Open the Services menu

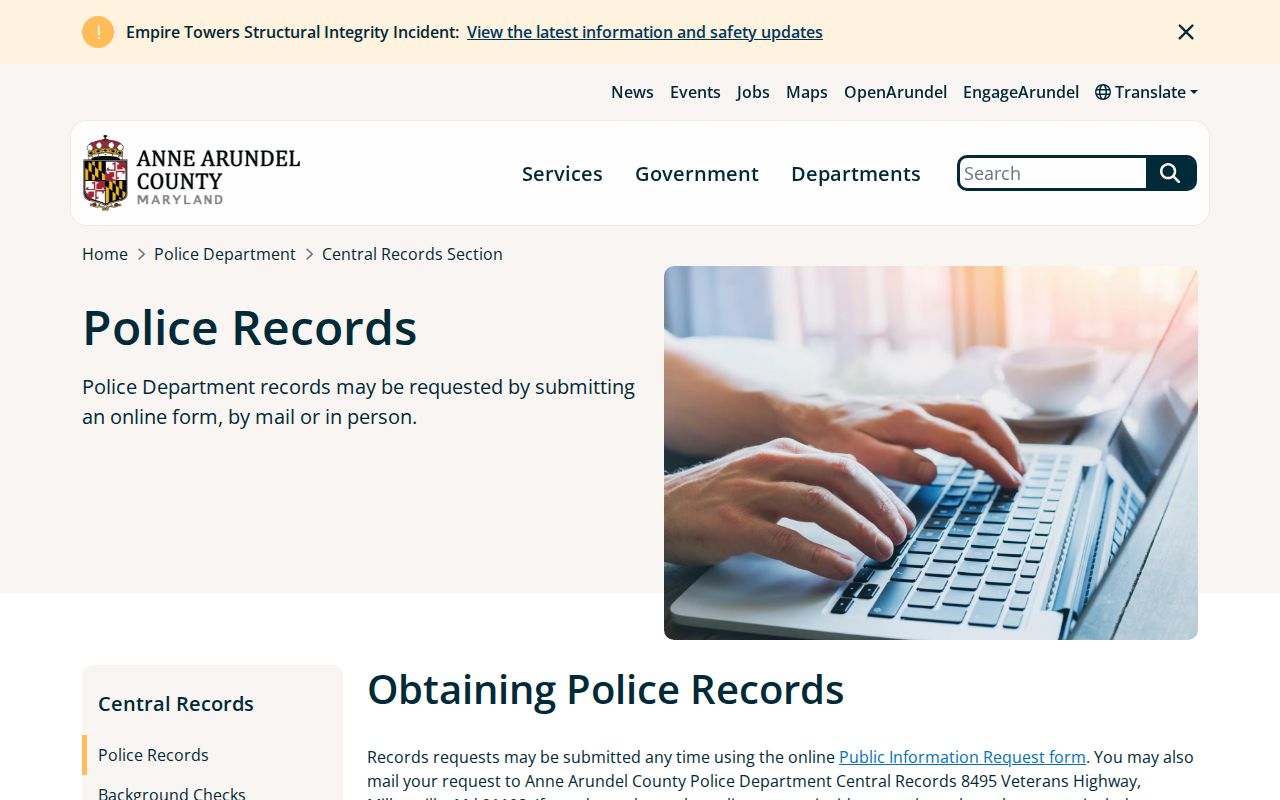(562, 174)
